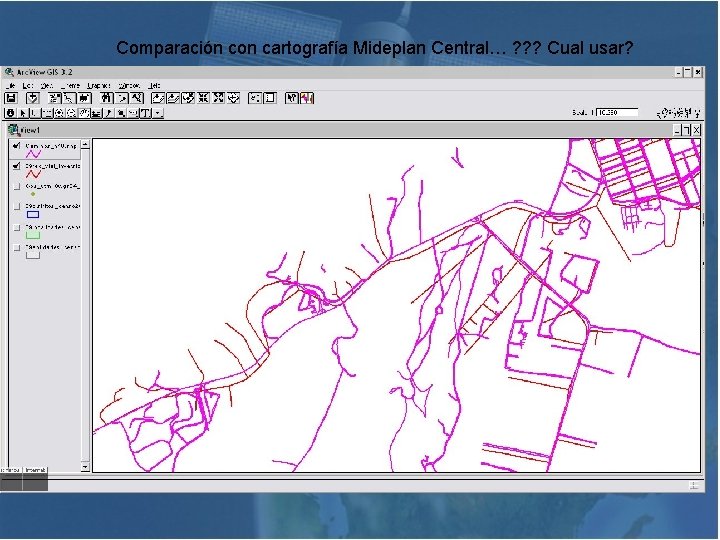720x540 pixels.
Task: Open the Theme menu
Action: click(70, 86)
